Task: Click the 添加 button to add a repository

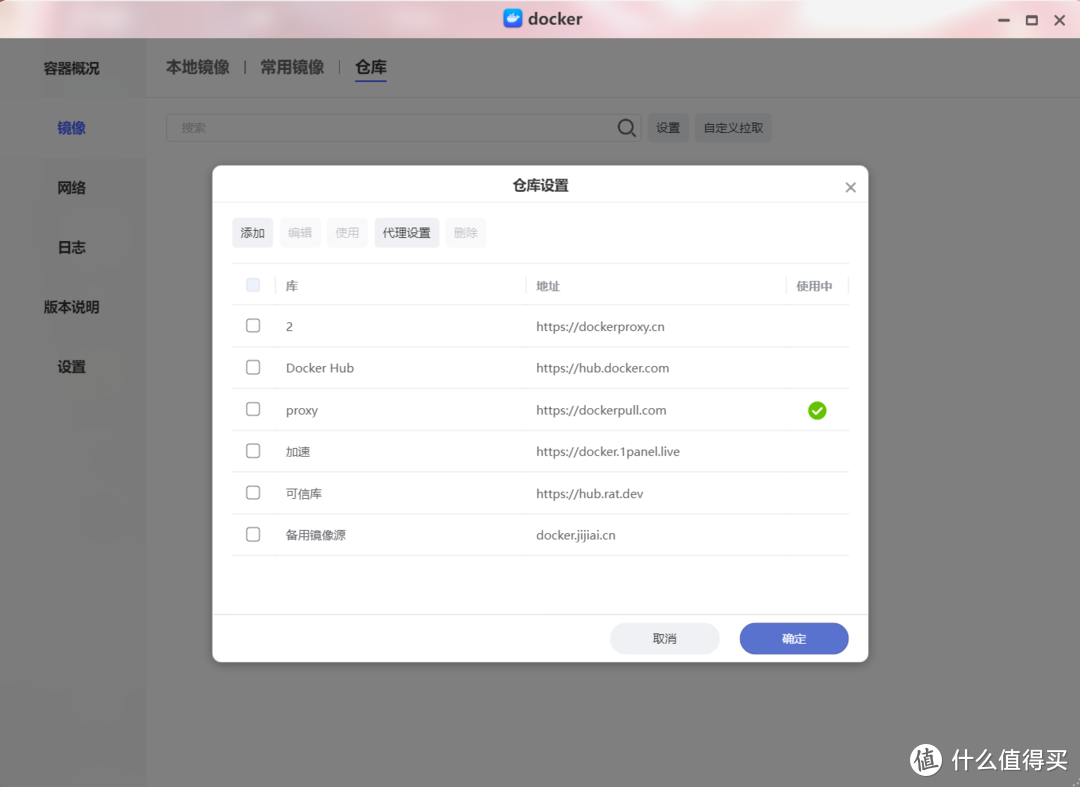Action: point(252,232)
